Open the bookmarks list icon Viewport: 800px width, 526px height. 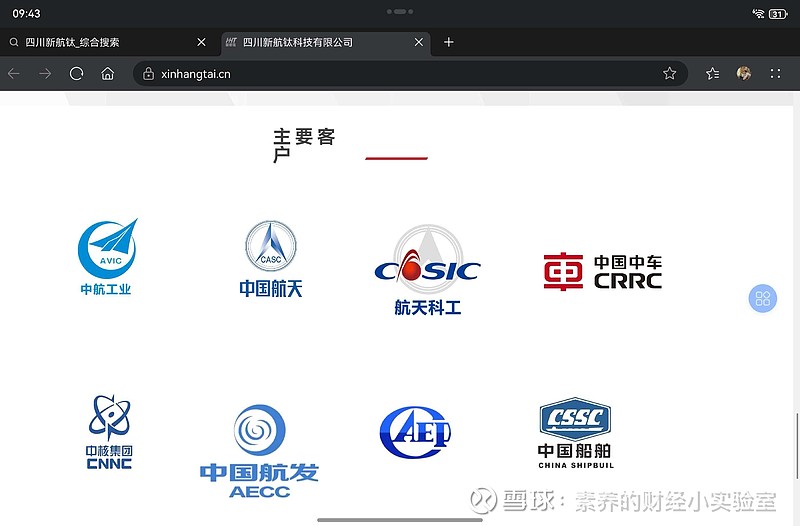point(713,73)
